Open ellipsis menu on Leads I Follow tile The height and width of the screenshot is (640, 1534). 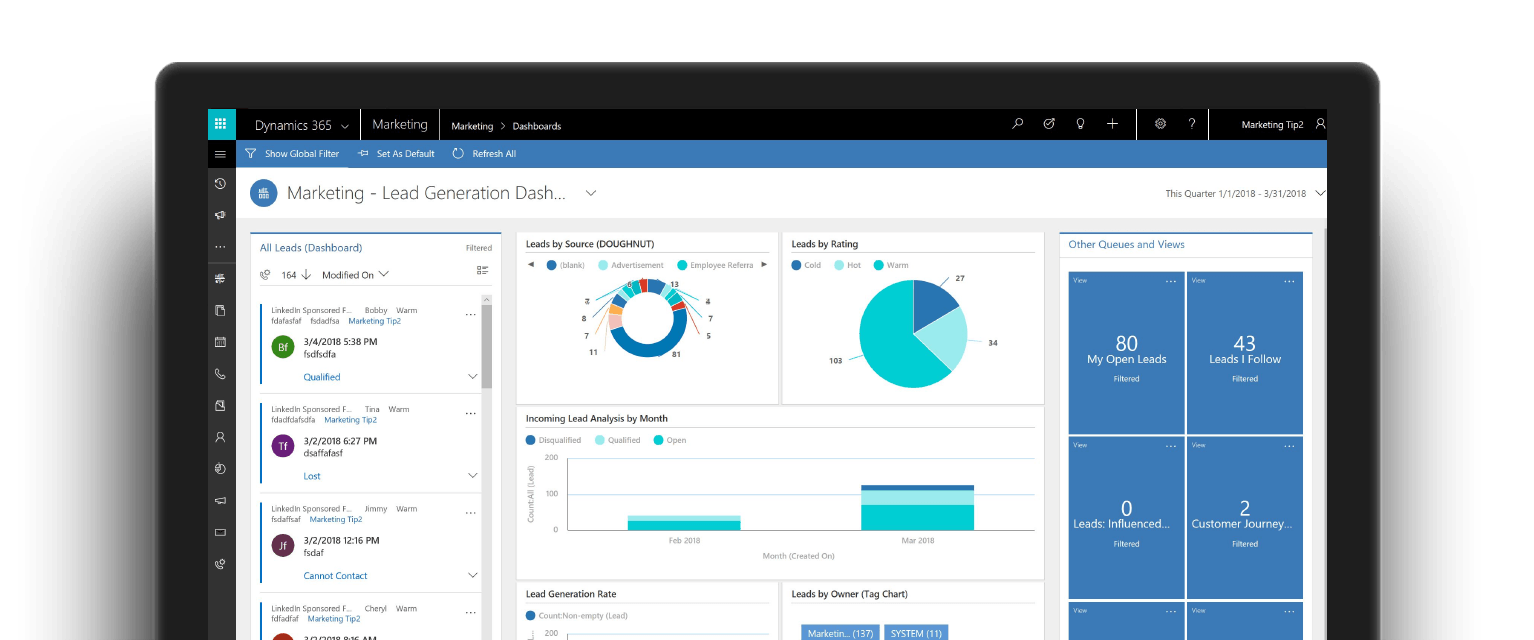(1289, 281)
